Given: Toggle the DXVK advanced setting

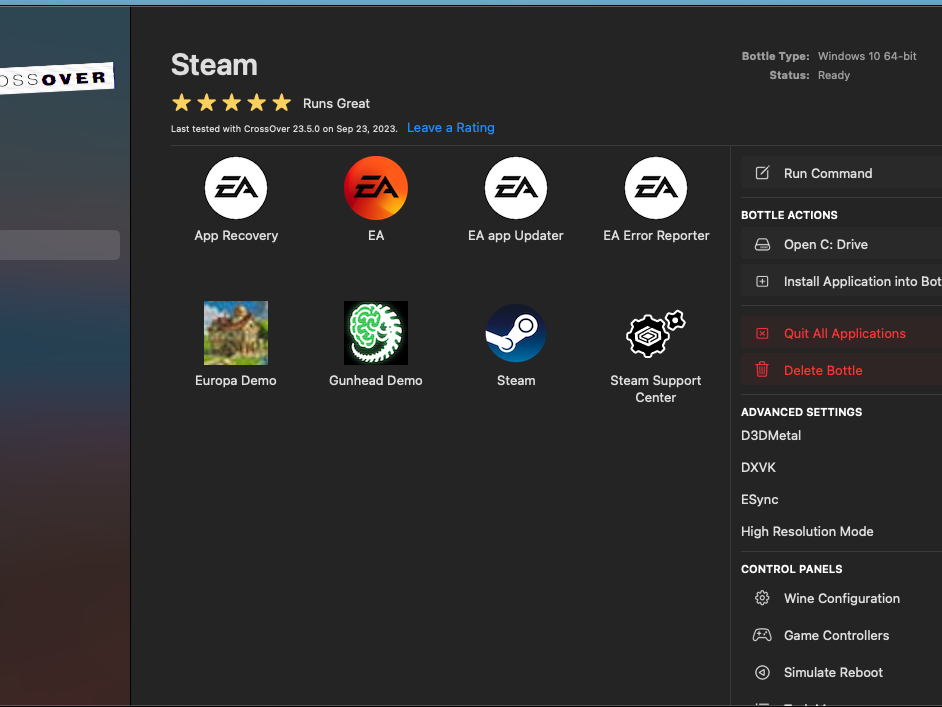Looking at the screenshot, I should 758,467.
